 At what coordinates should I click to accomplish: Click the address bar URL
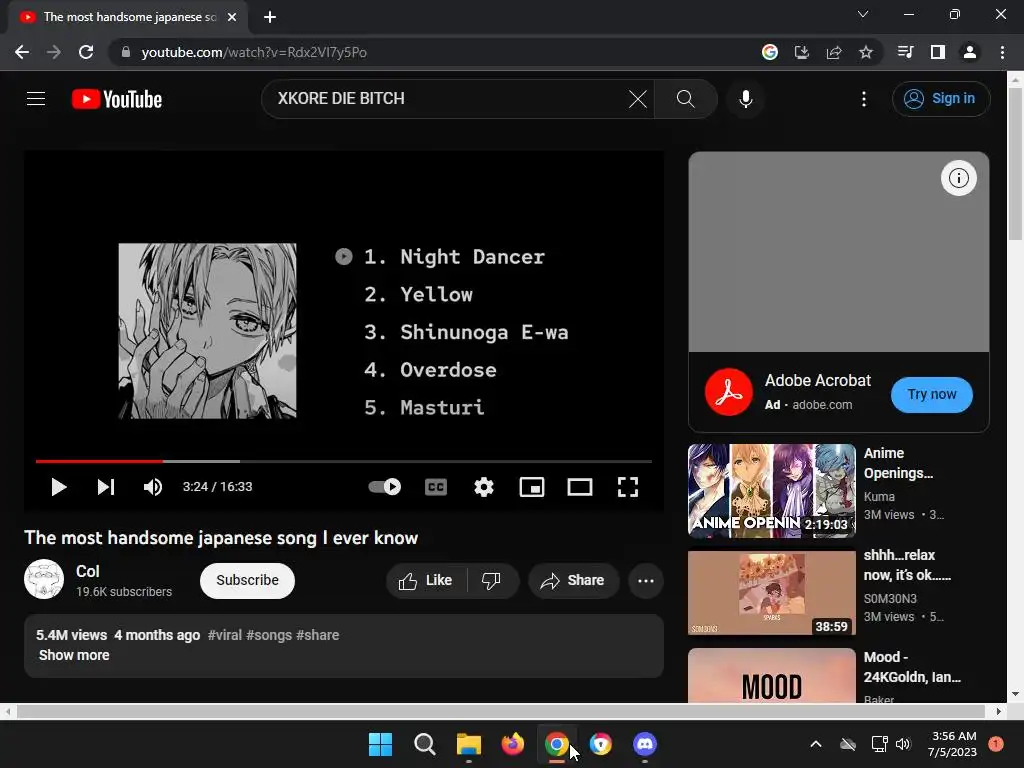click(254, 52)
